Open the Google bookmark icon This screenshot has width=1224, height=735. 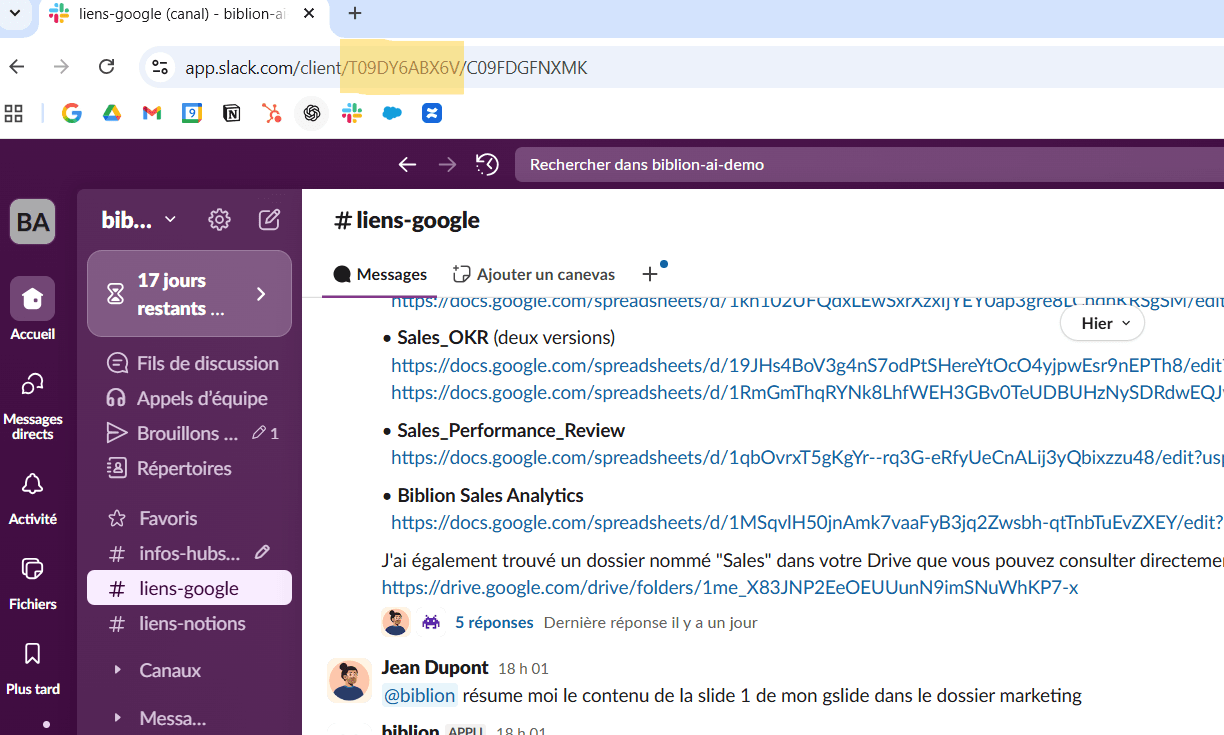point(72,114)
